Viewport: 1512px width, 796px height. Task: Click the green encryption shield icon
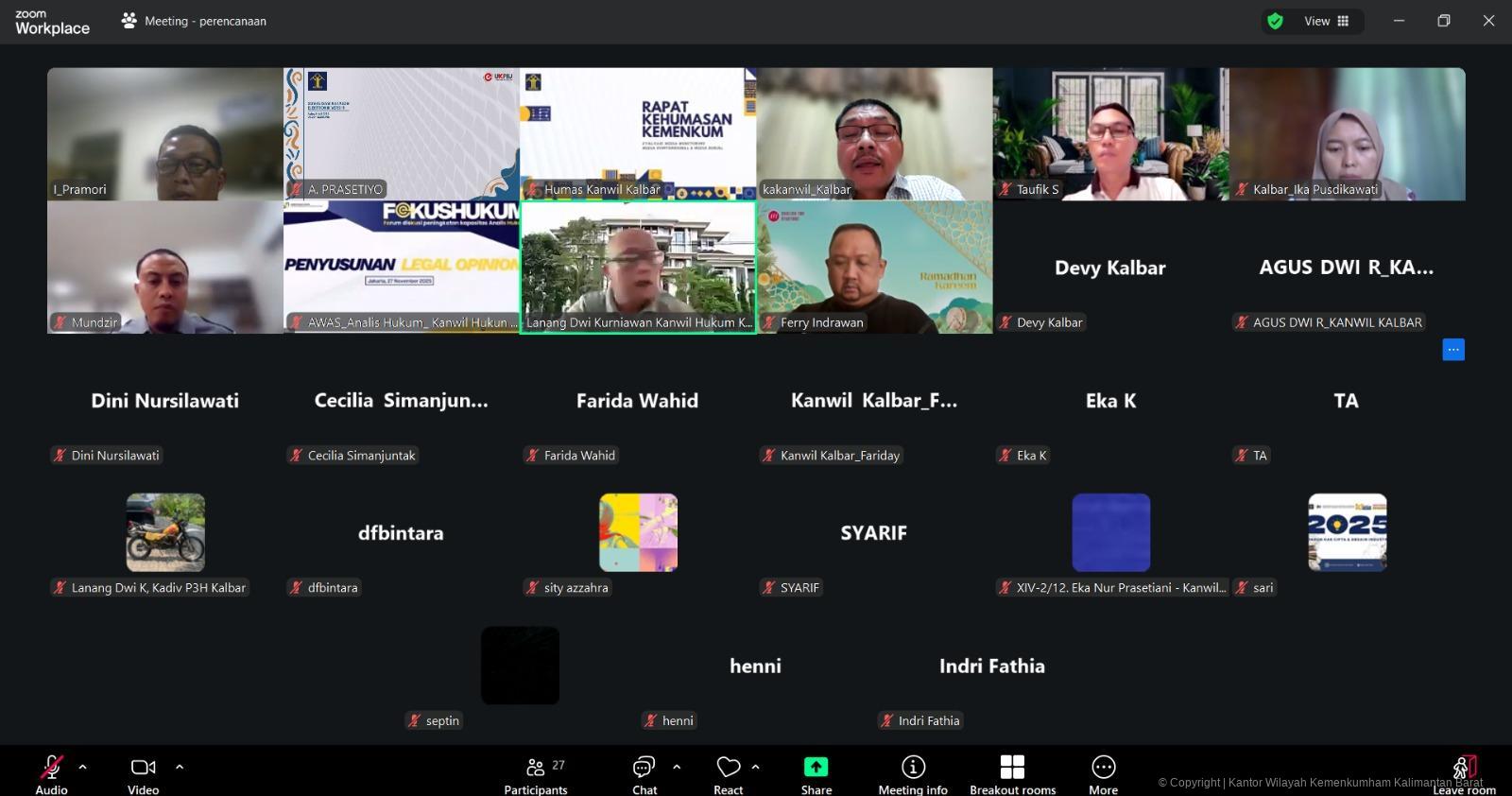click(x=1275, y=21)
